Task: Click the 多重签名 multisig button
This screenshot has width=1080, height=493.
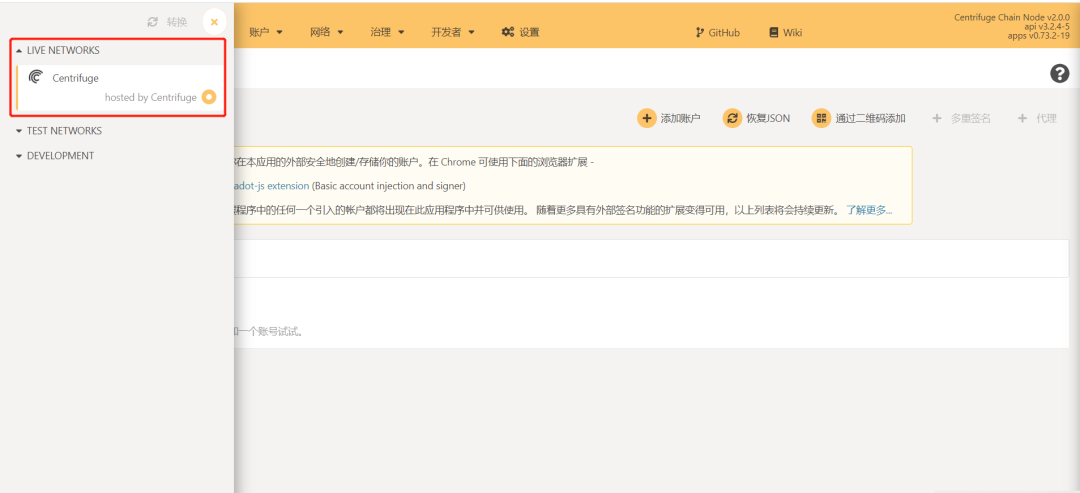Action: (961, 118)
